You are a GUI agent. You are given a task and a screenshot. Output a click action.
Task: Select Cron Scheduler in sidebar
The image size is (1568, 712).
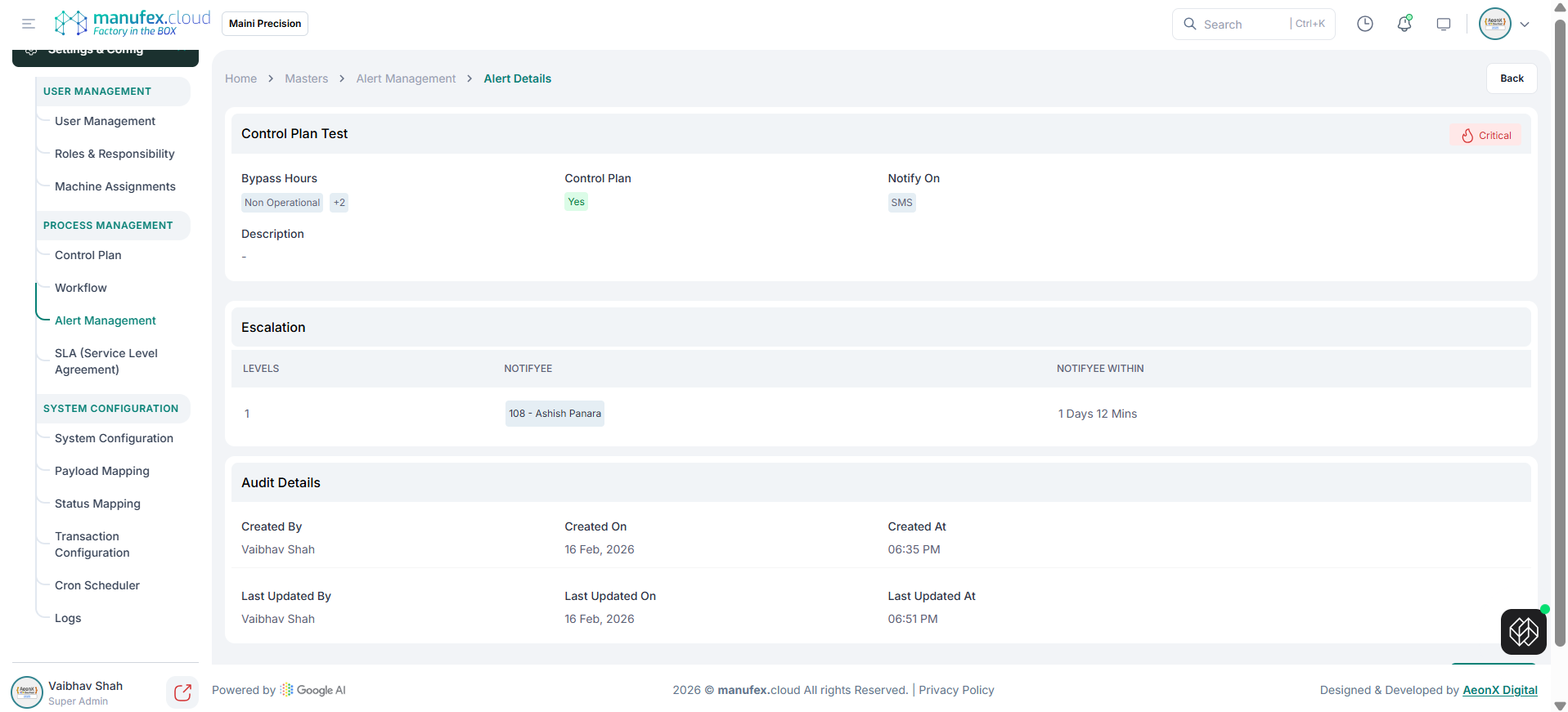click(x=97, y=585)
